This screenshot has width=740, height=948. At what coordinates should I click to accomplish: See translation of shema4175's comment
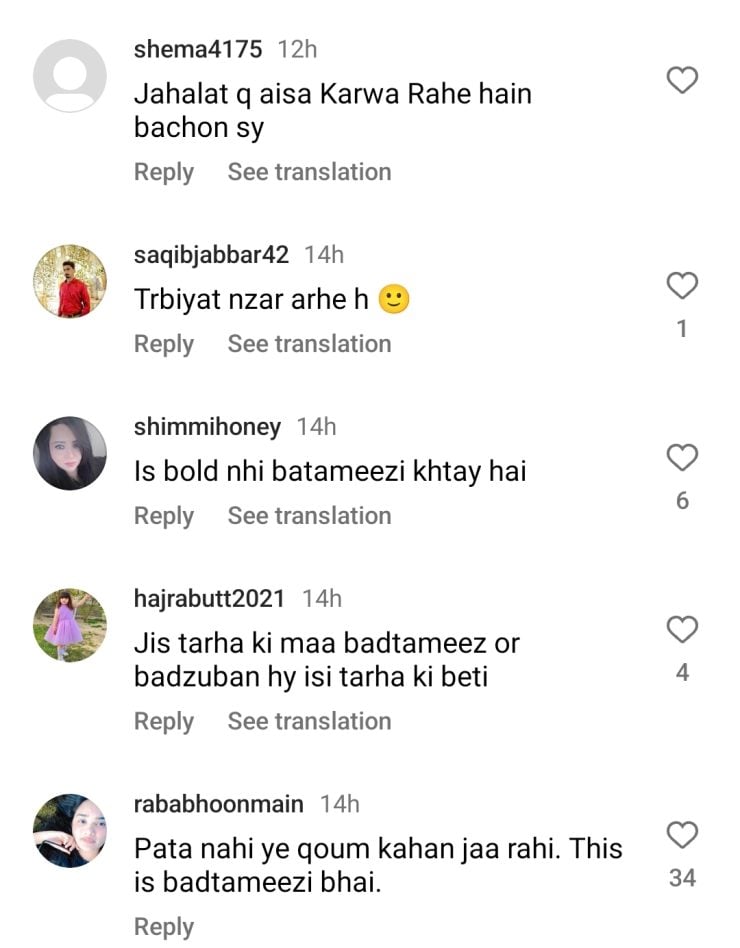click(x=309, y=172)
